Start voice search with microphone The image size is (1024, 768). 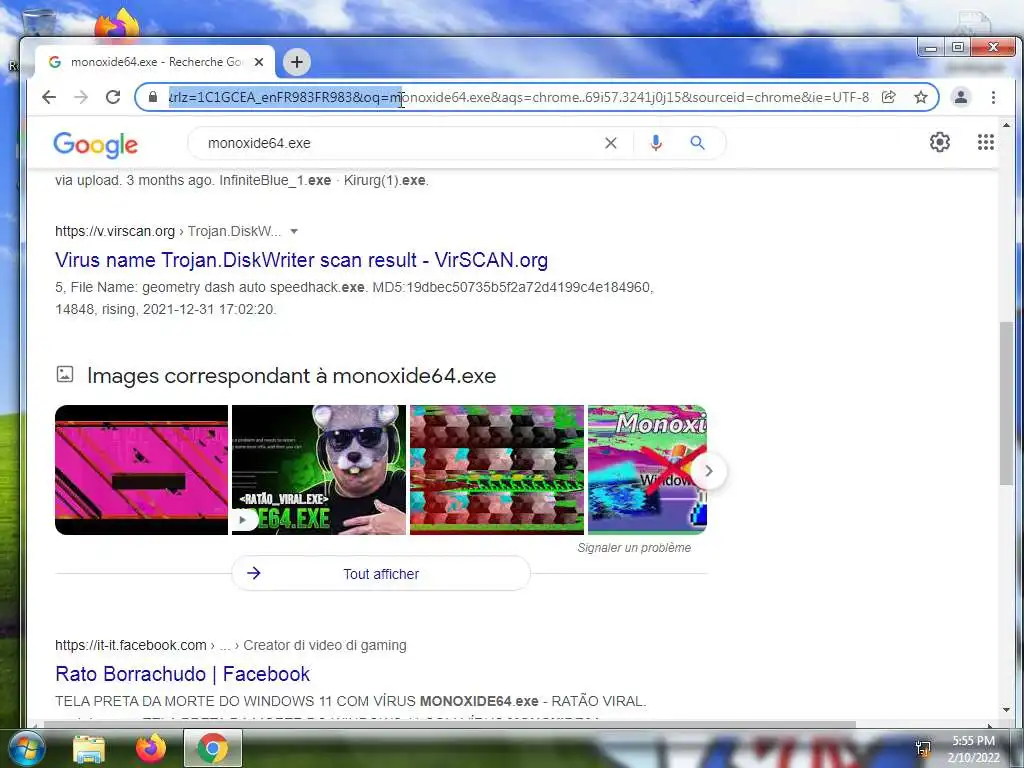[656, 143]
